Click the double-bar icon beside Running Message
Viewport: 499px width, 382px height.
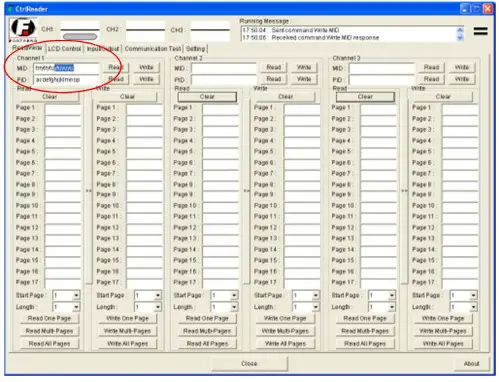(480, 31)
